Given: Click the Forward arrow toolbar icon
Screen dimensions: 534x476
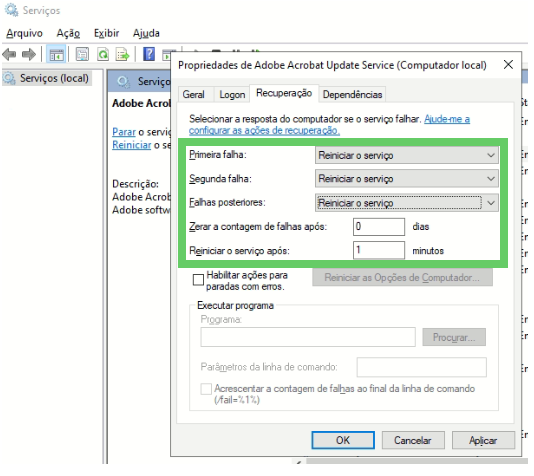Looking at the screenshot, I should (29, 54).
